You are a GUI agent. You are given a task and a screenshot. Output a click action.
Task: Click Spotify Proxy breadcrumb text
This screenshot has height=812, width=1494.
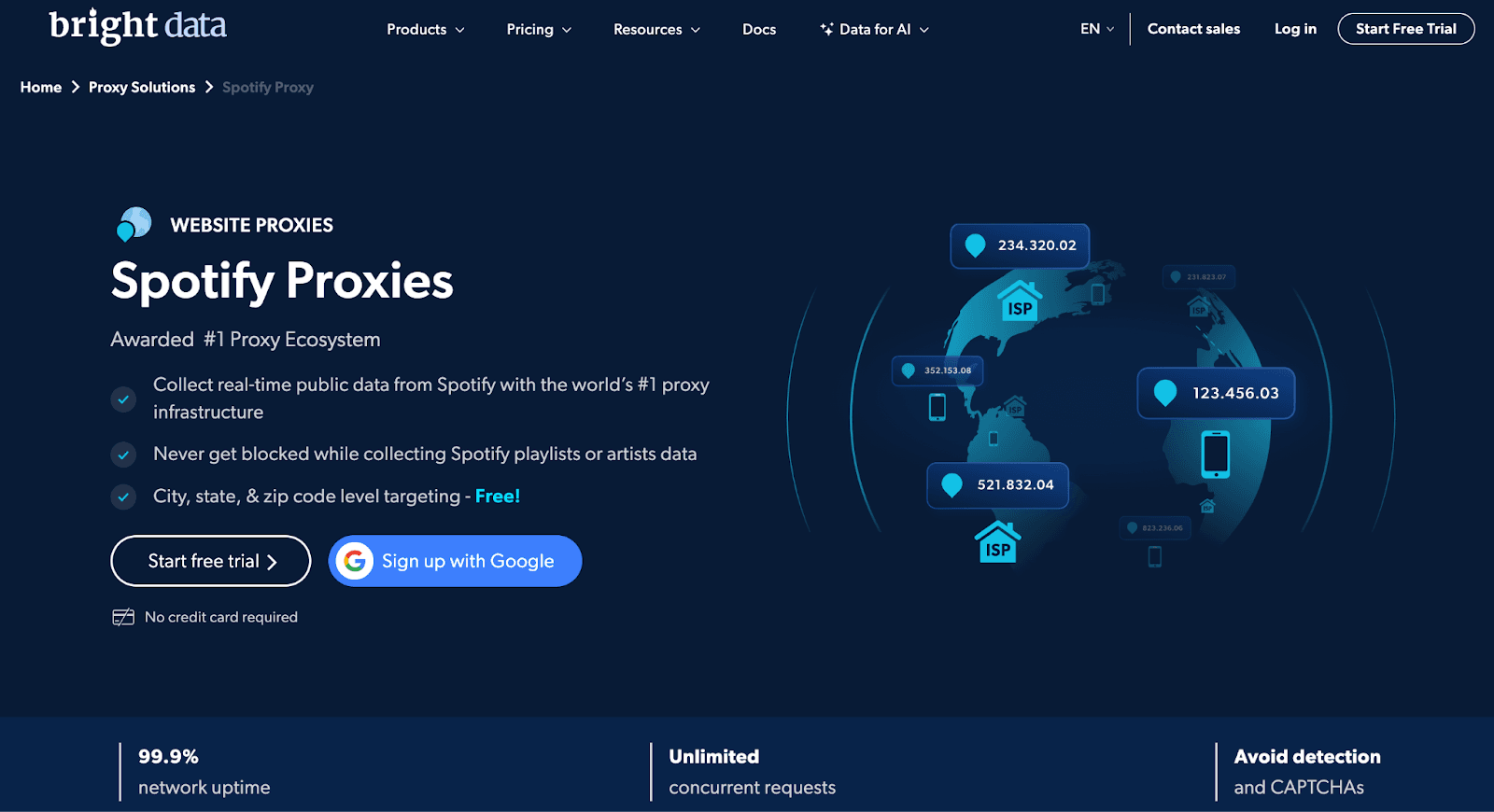[268, 87]
